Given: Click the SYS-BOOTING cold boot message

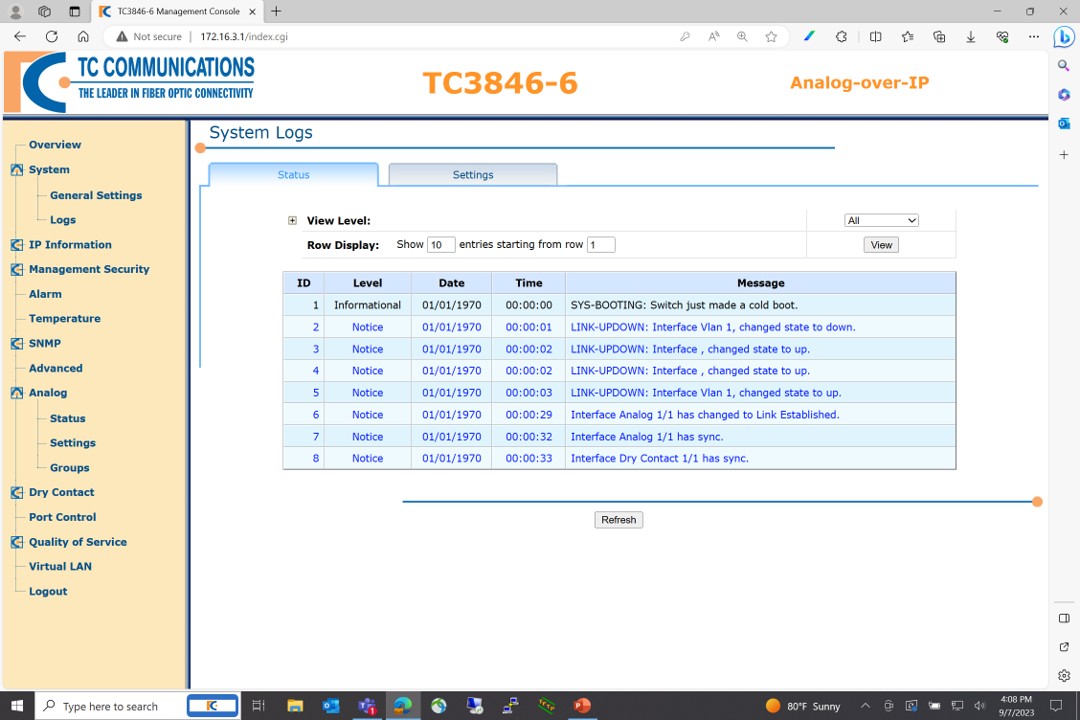Looking at the screenshot, I should [684, 305].
